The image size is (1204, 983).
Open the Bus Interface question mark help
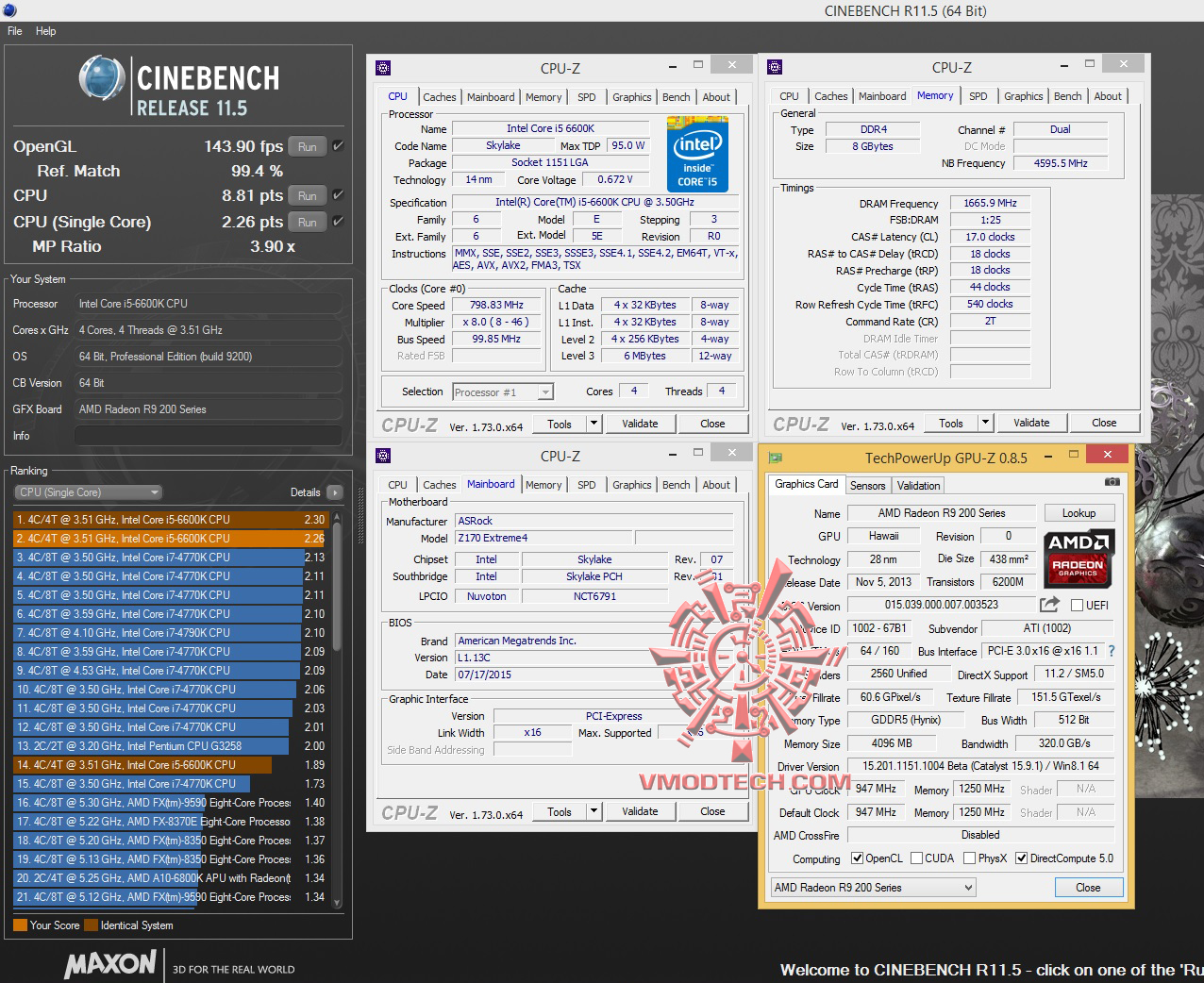[x=1112, y=651]
